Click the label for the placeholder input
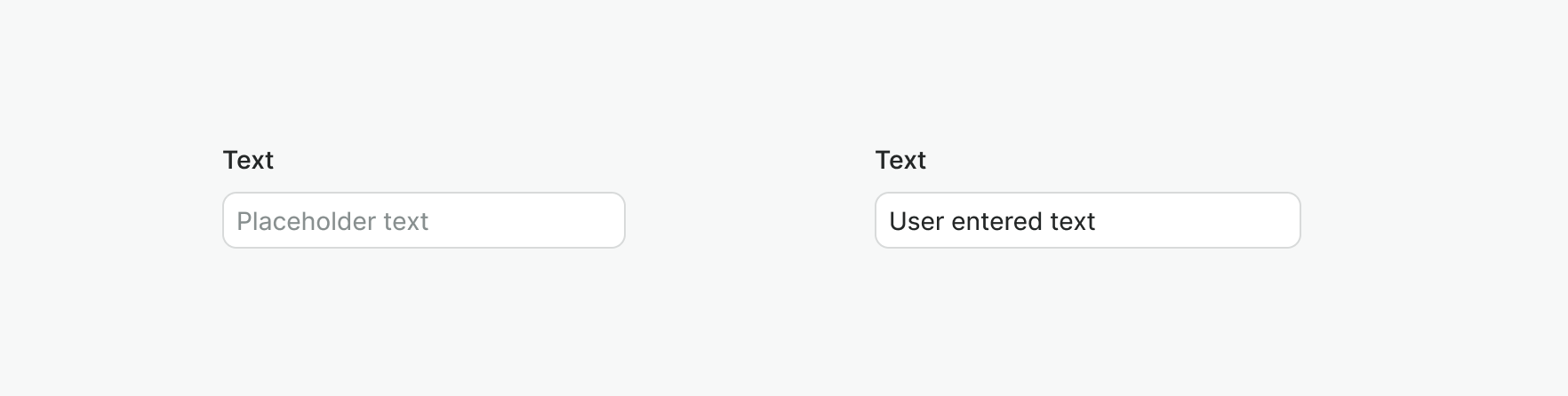 click(x=248, y=160)
